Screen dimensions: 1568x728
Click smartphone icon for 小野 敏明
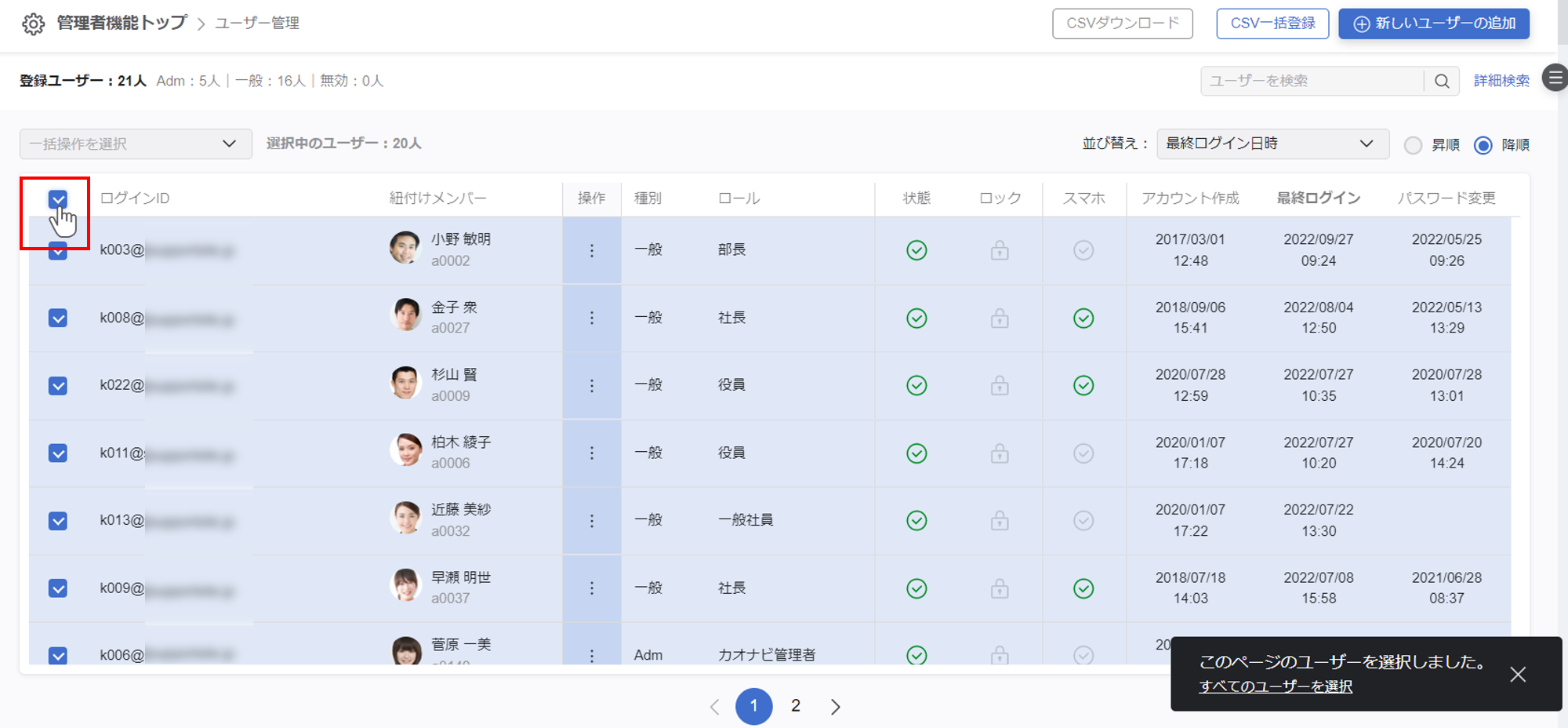coord(1083,250)
